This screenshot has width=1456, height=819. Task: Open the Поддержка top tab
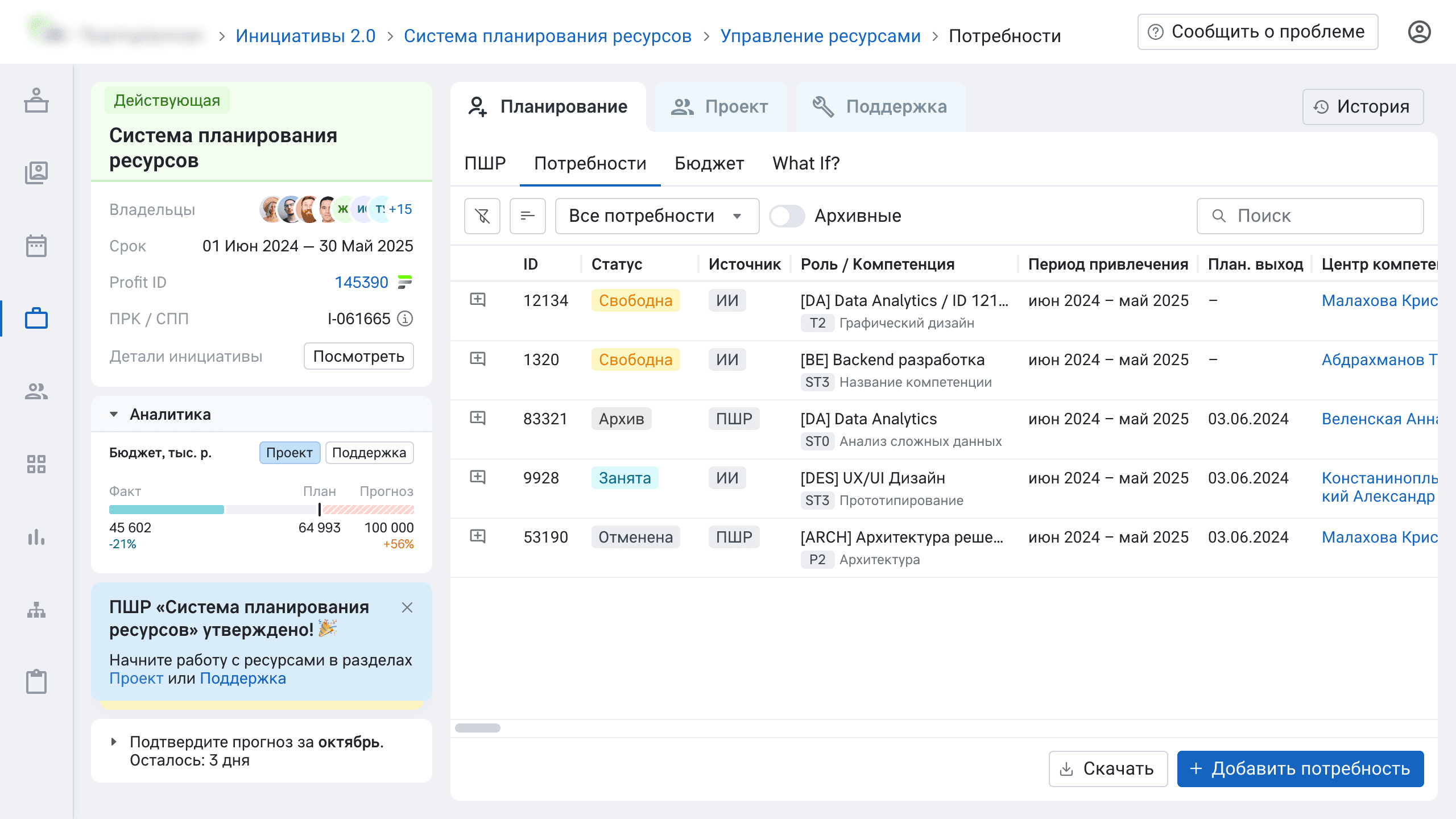880,107
